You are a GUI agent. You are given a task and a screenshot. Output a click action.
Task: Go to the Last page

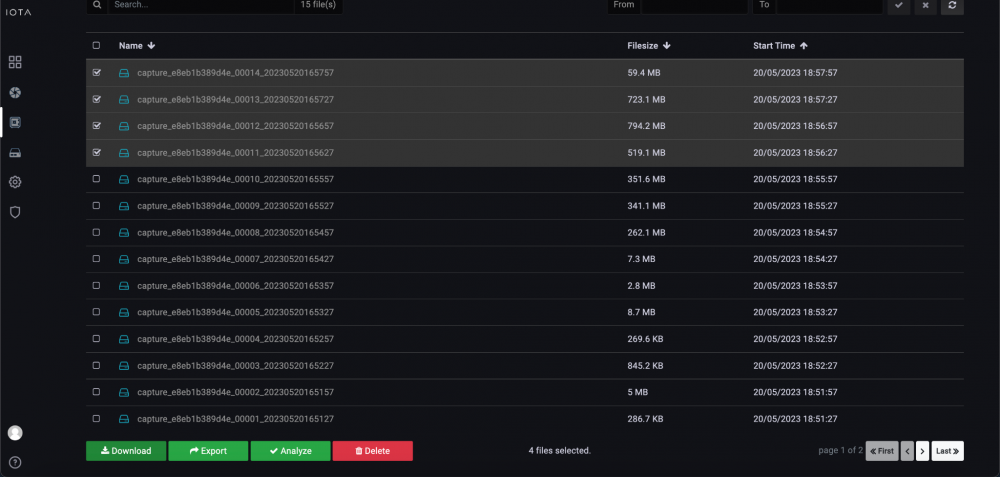947,451
